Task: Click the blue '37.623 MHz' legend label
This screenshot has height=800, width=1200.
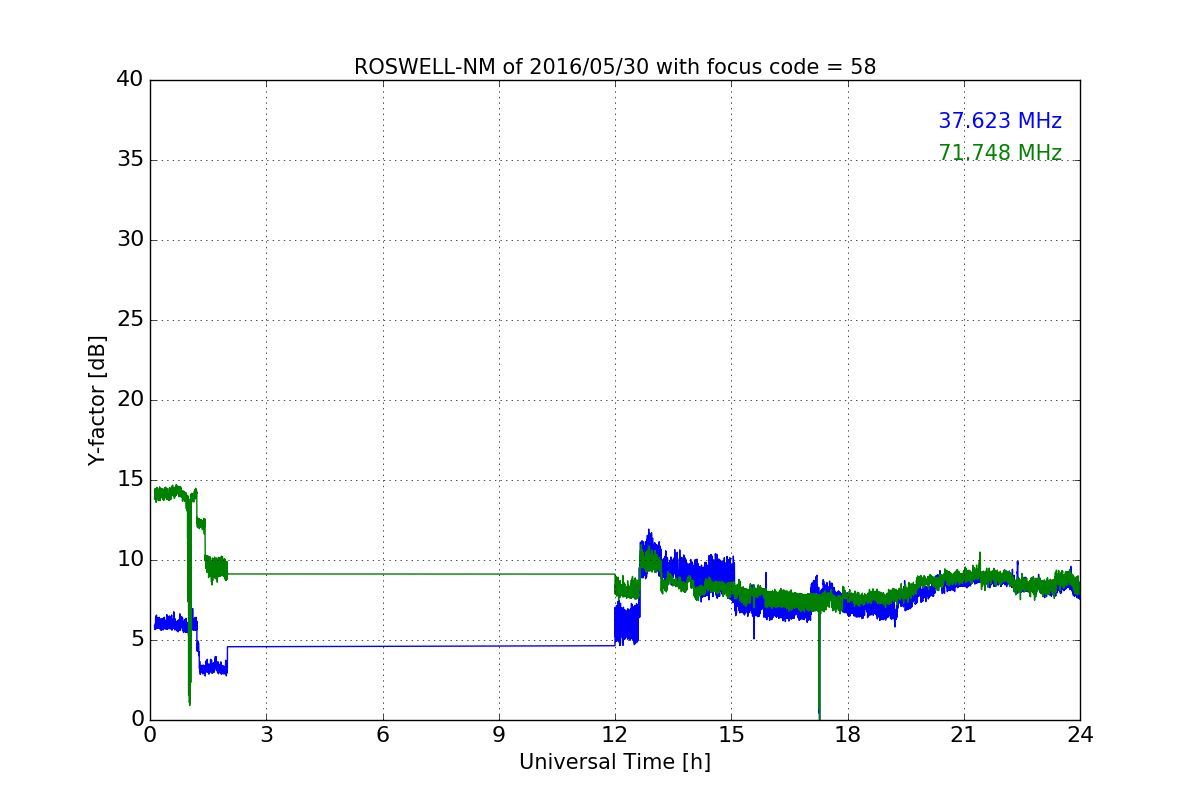Action: click(1000, 121)
